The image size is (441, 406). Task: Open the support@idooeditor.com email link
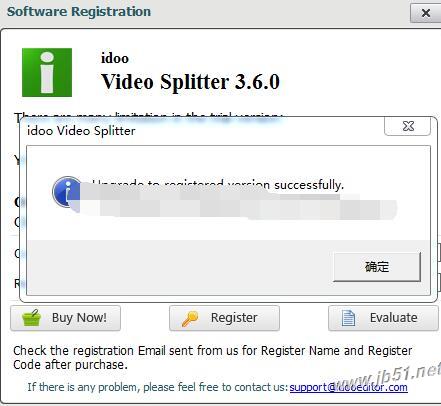tap(348, 387)
